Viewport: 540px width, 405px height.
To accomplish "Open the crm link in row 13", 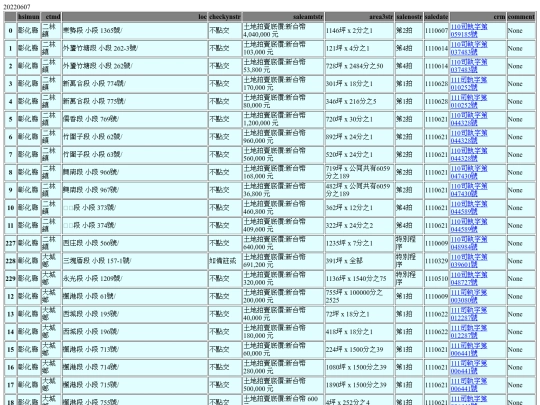I will (469, 314).
